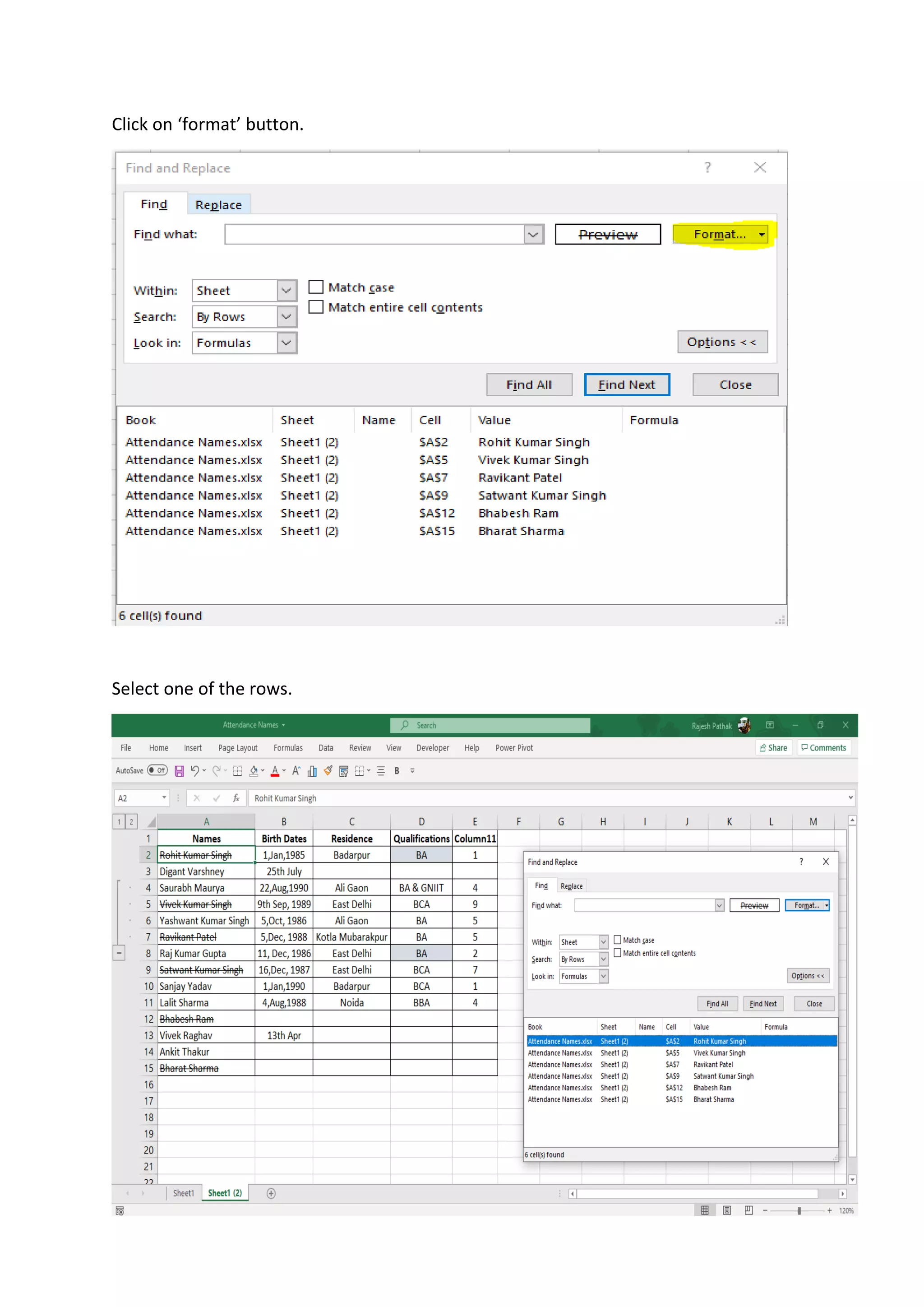Image resolution: width=924 pixels, height=1307 pixels.
Task: Click the Excel horizontal scrollbar
Action: click(x=697, y=1194)
